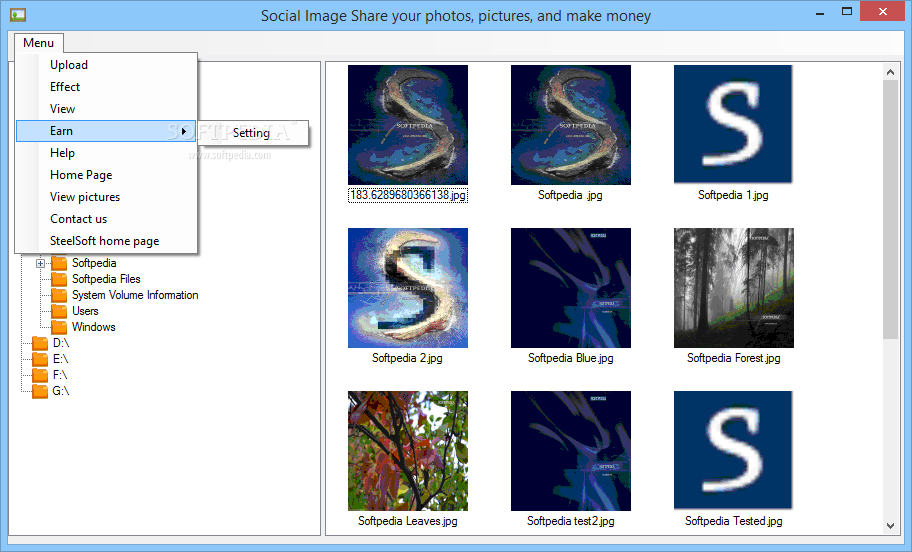Click the Softpedia Forest.jpg file name
The width and height of the screenshot is (912, 552).
point(733,358)
